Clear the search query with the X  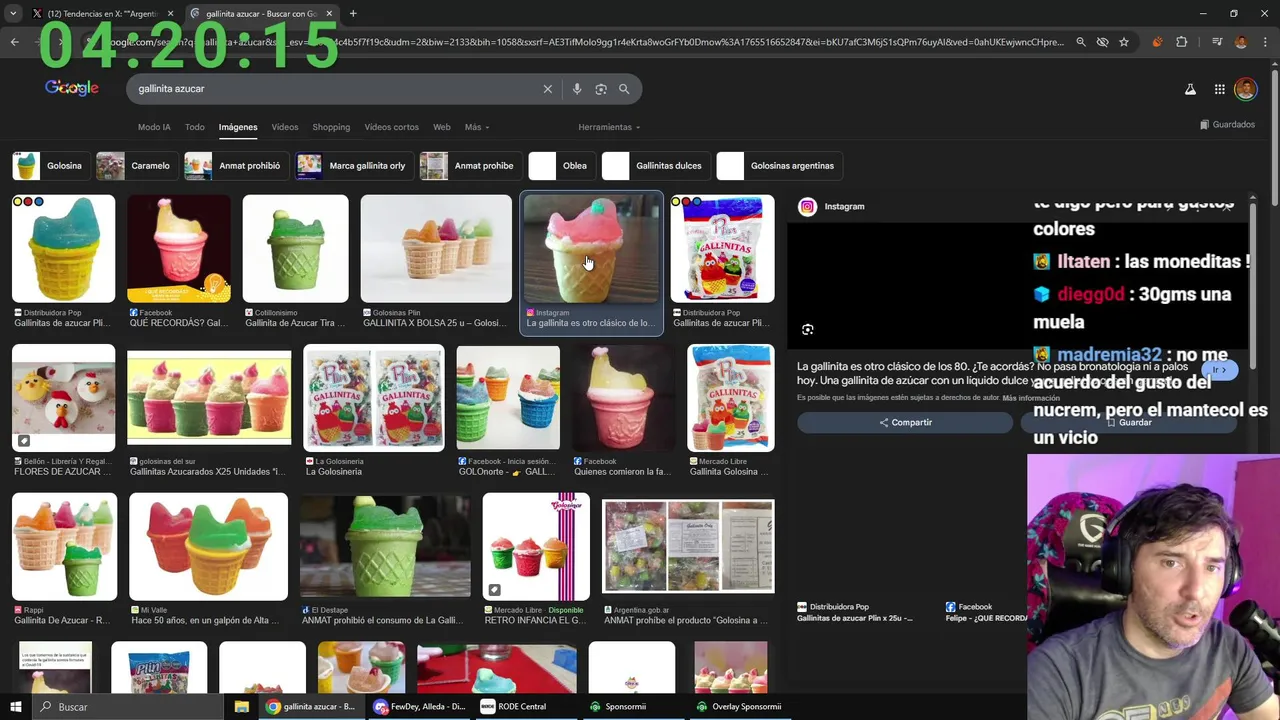(x=548, y=89)
